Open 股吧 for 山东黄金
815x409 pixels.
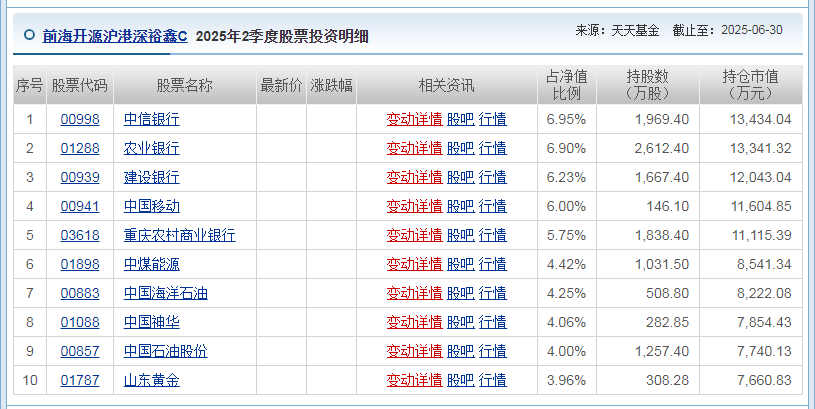(461, 380)
